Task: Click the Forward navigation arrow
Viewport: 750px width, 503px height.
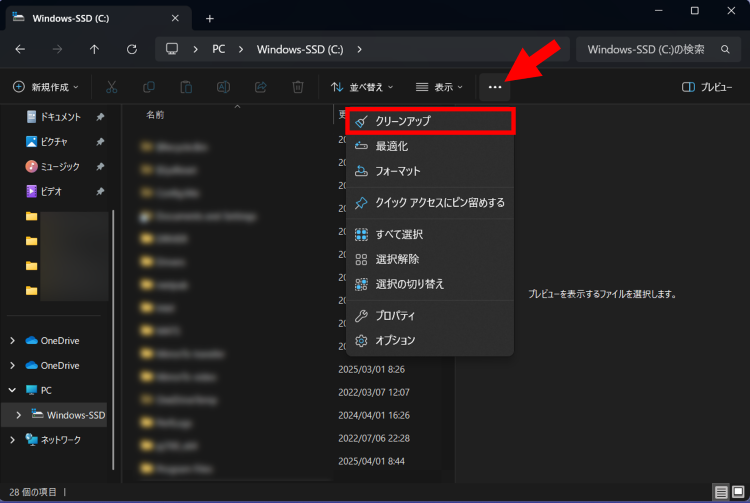Action: point(57,49)
